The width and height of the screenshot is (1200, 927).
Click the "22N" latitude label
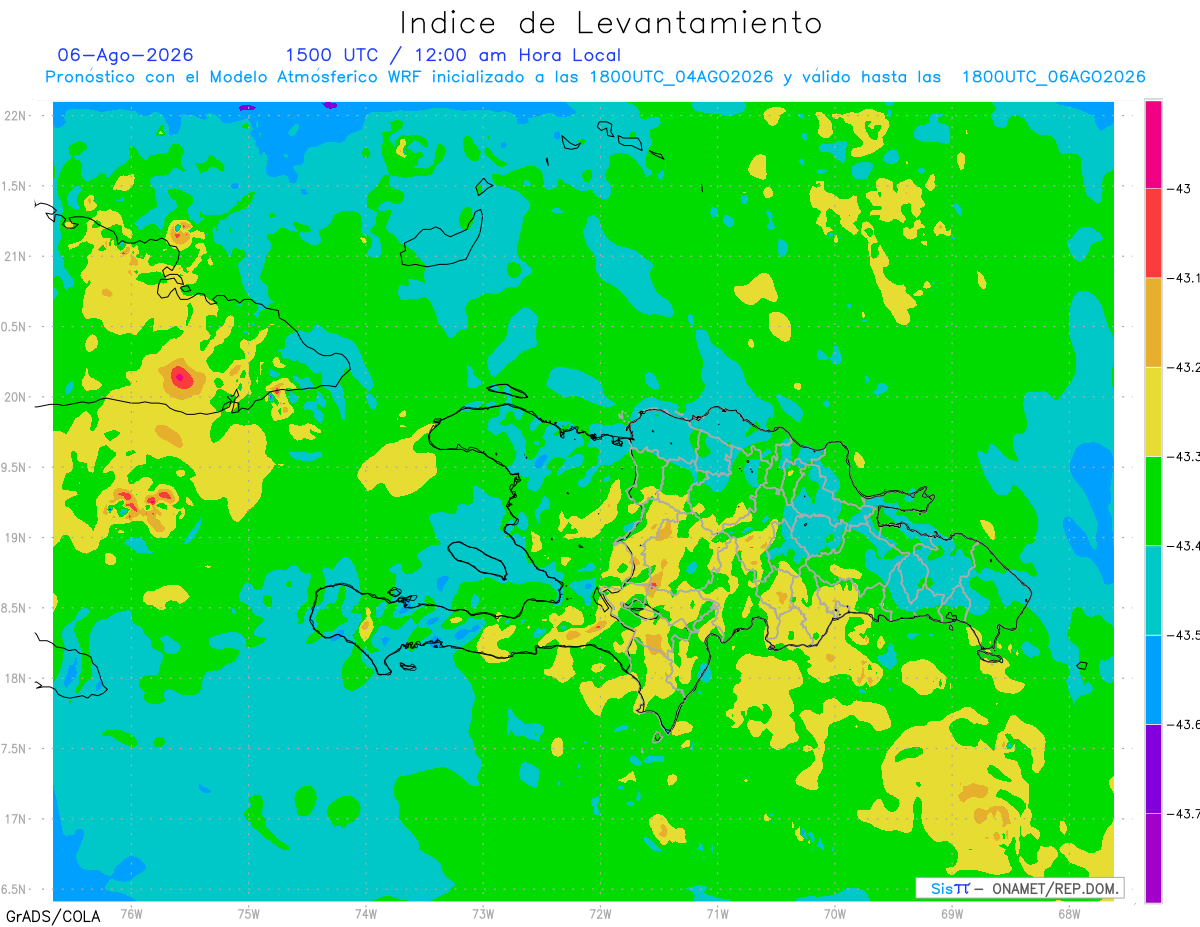pos(16,115)
